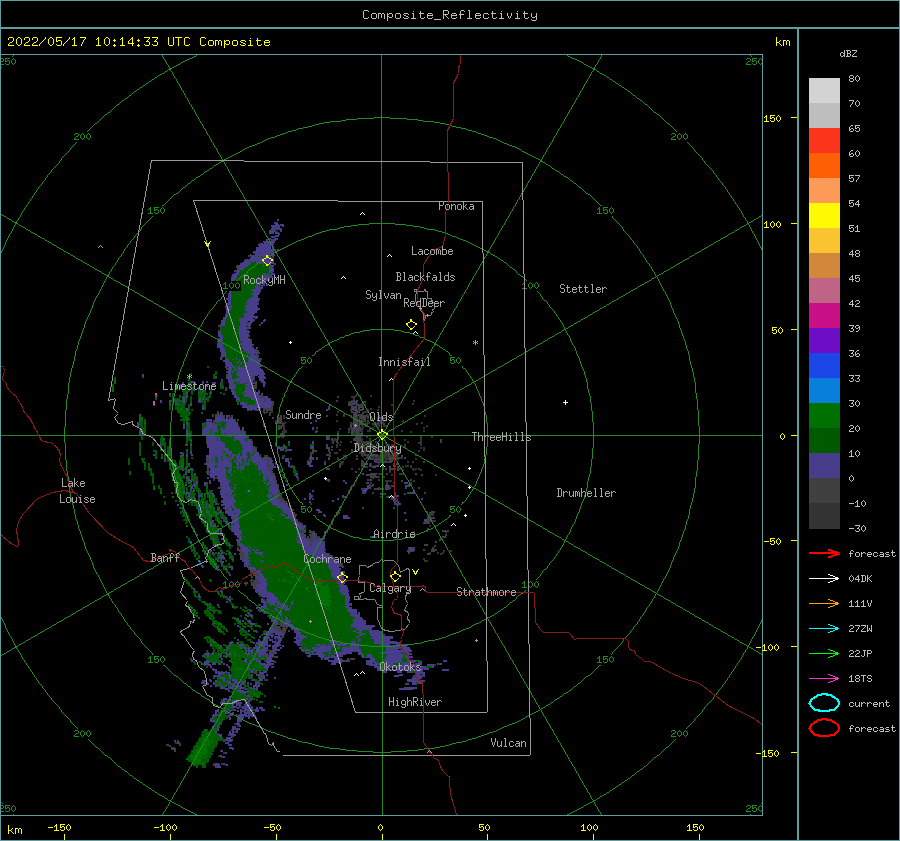Click the Airdrie city label
Image resolution: width=900 pixels, height=841 pixels.
pos(394,534)
